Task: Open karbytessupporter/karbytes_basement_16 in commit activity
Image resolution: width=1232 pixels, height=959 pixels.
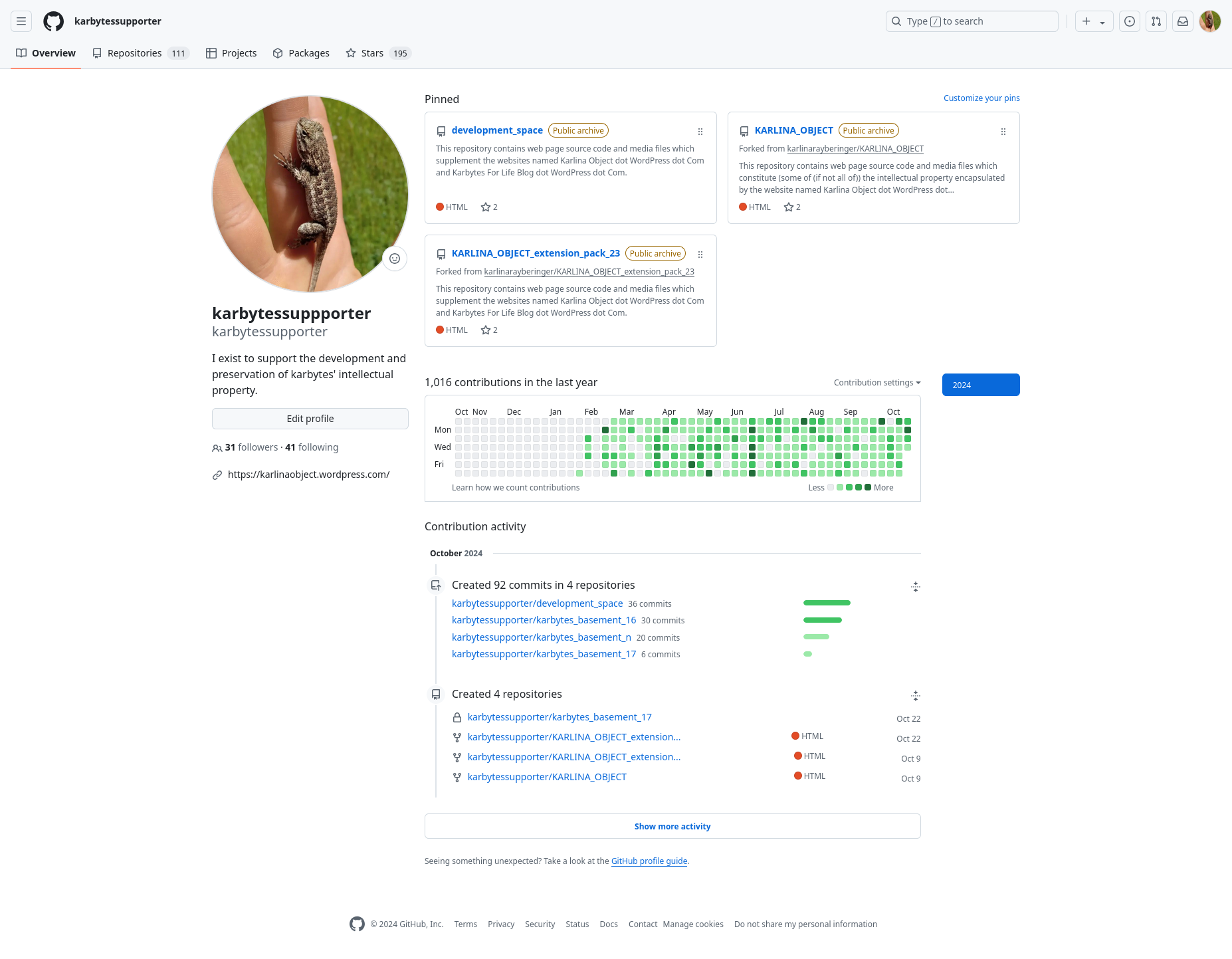Action: pyautogui.click(x=544, y=620)
